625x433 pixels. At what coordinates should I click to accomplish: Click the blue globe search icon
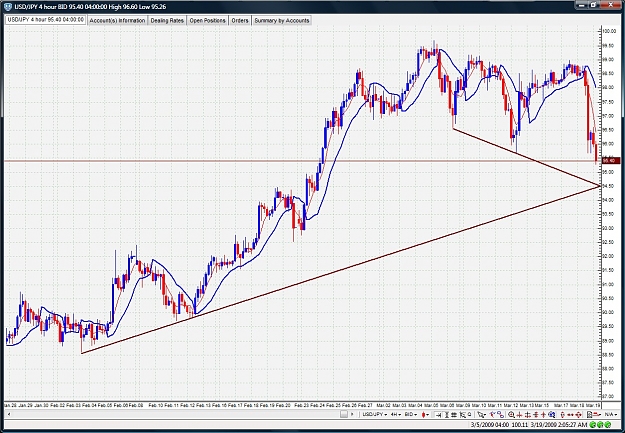click(551, 415)
